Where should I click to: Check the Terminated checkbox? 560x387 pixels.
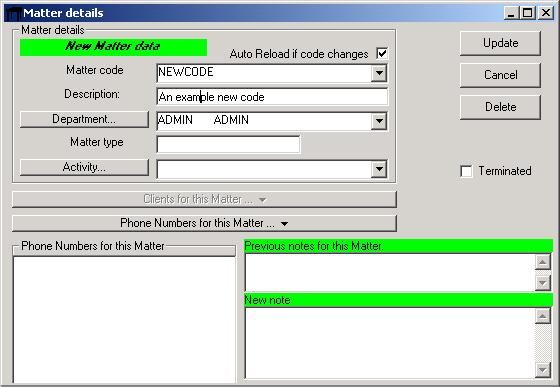(466, 171)
